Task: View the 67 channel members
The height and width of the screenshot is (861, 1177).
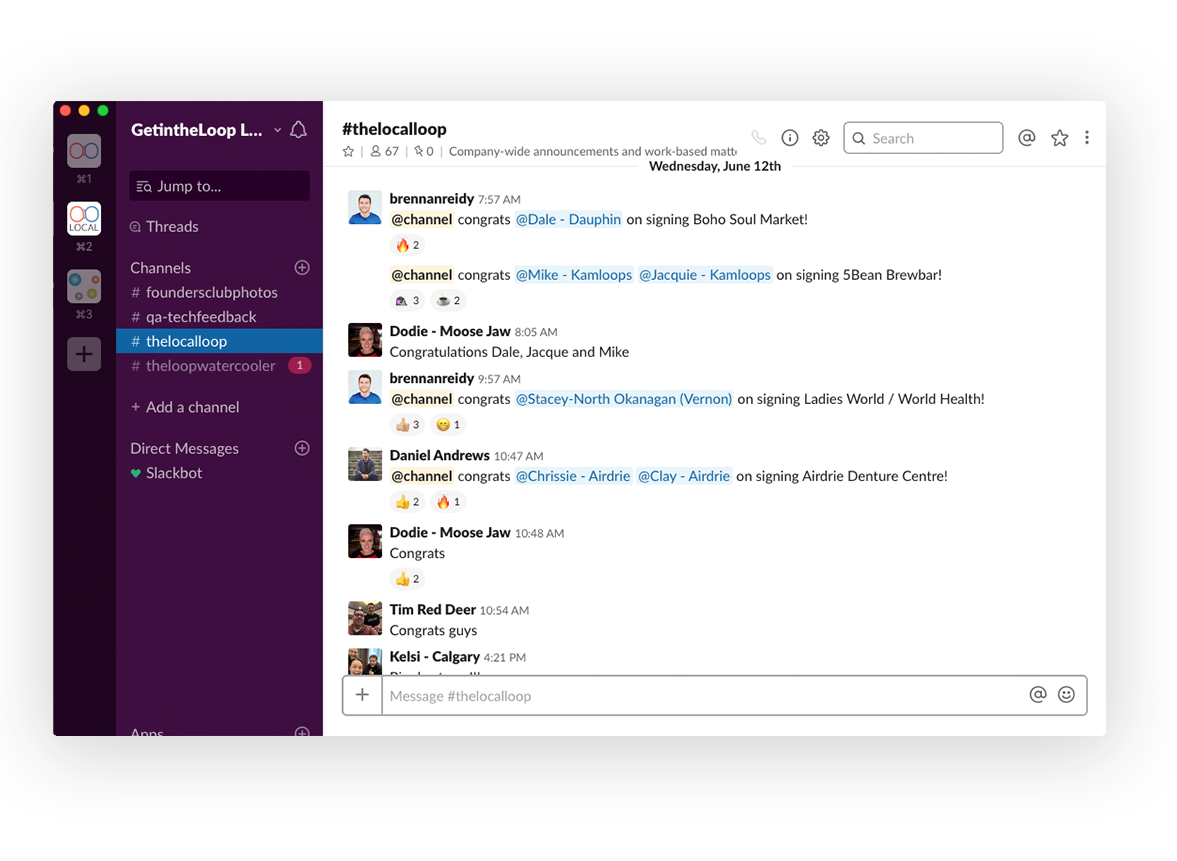Action: tap(384, 152)
